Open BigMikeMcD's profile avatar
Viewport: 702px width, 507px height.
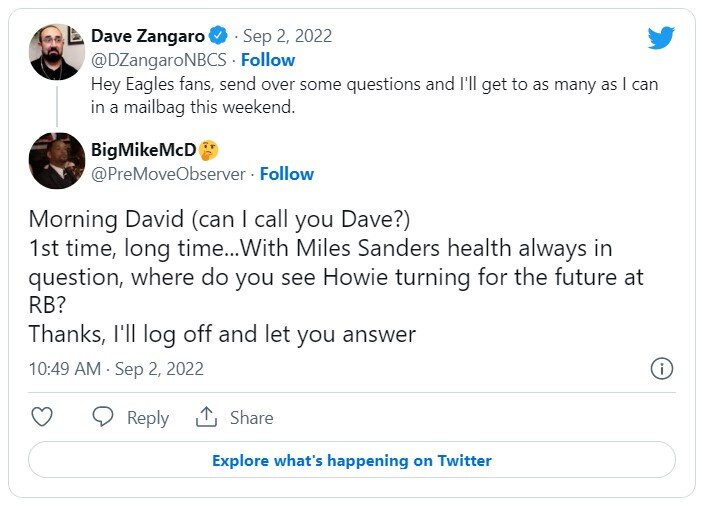coord(57,160)
